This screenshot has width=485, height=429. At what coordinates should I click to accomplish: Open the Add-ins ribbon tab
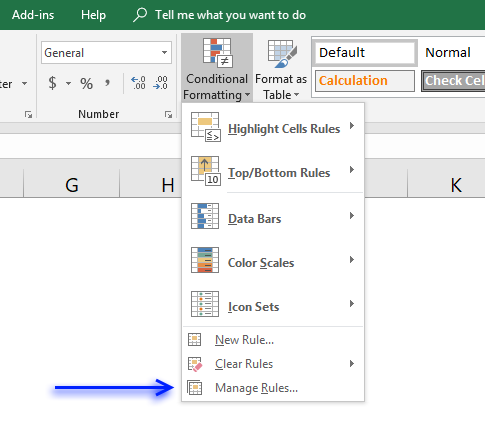[33, 15]
